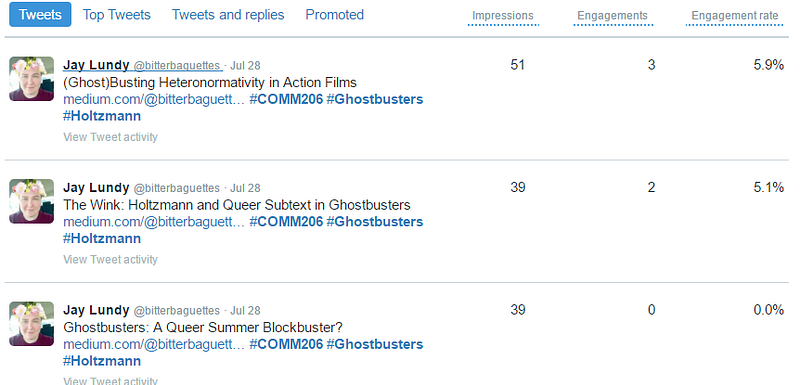Viewport: 800px width, 385px height.
Task: Switch to Top Tweets tab
Action: [117, 15]
